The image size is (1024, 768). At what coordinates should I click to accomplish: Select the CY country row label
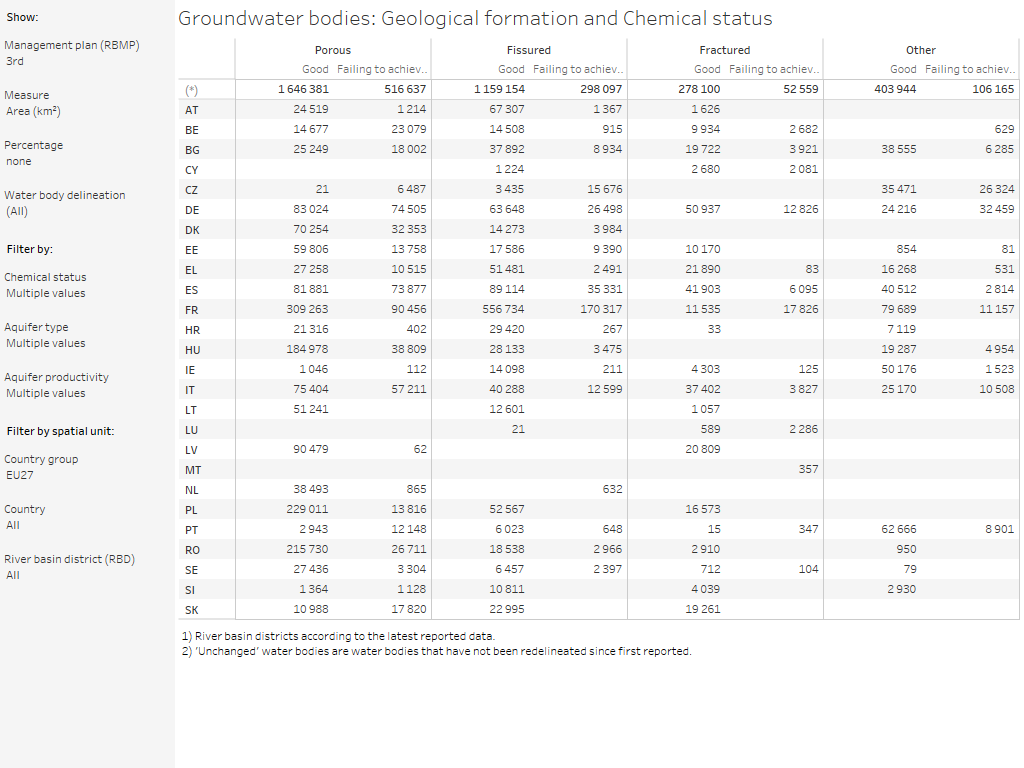pos(191,170)
